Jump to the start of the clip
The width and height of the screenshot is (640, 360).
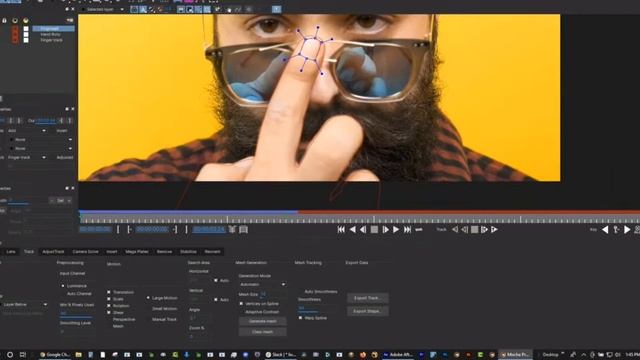coord(341,230)
